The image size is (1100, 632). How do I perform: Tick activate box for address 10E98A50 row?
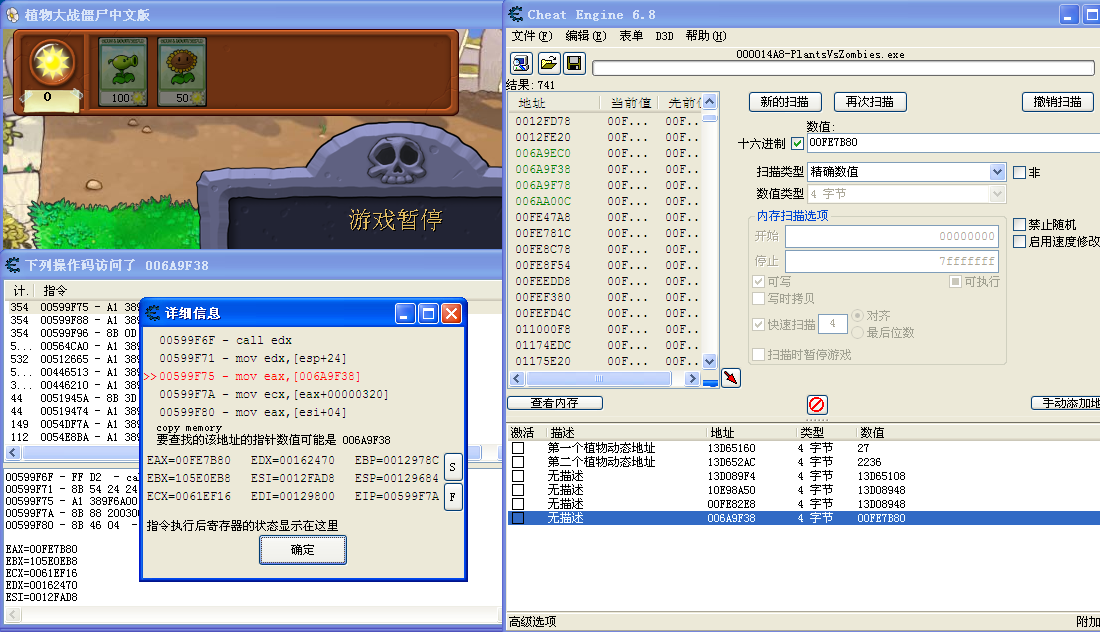[518, 490]
